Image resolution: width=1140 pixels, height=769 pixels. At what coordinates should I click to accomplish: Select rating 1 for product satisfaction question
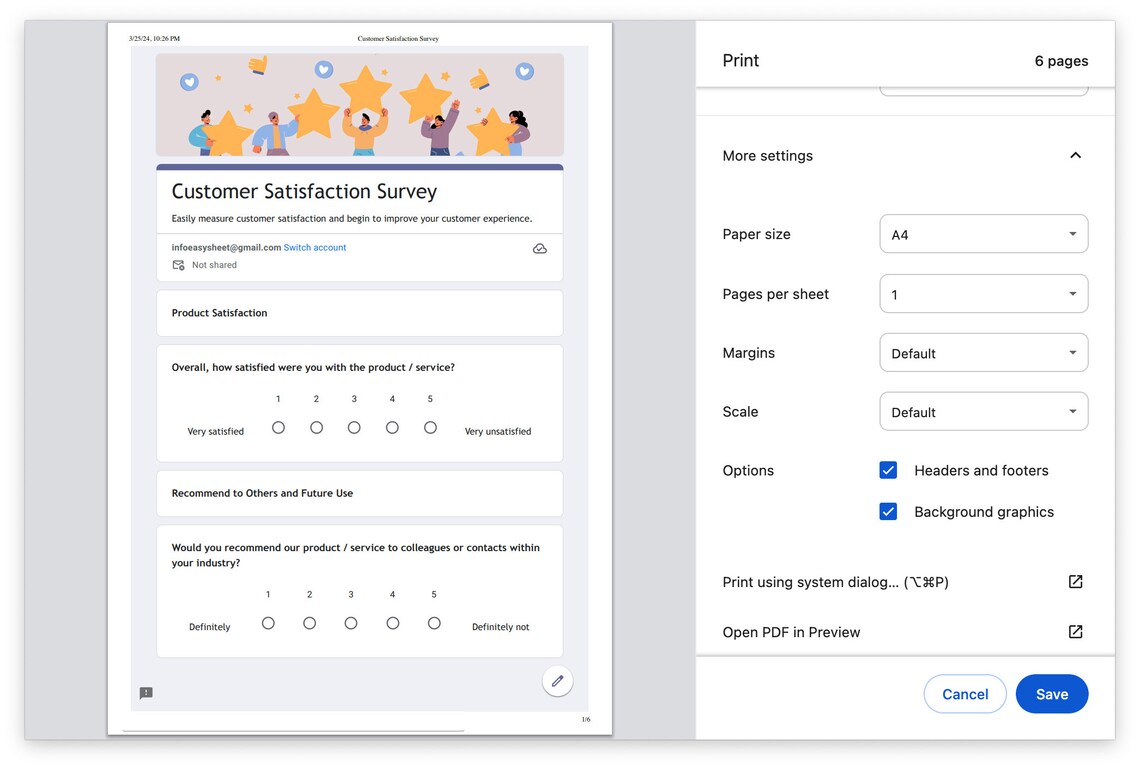click(278, 426)
